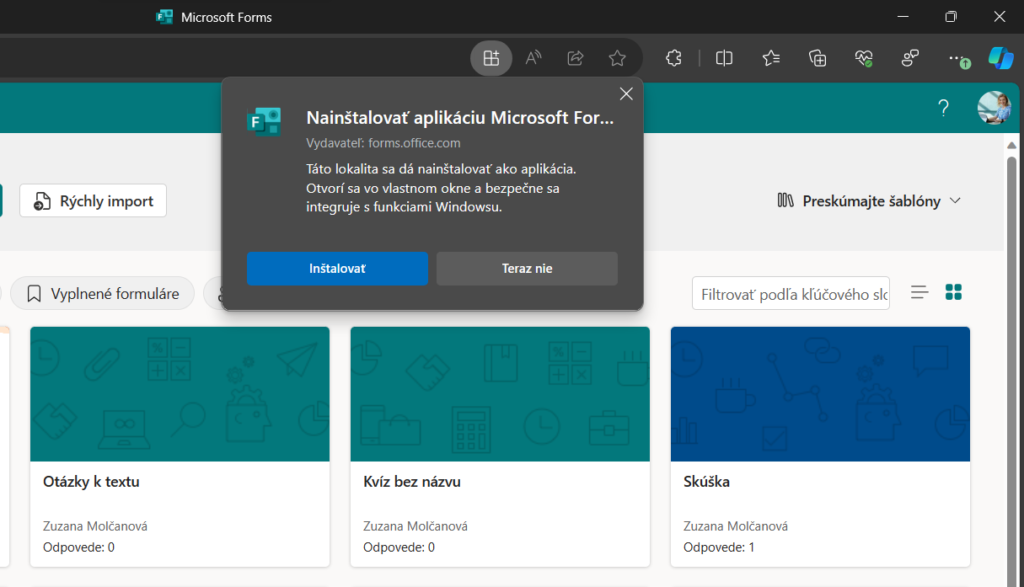This screenshot has width=1024, height=587.
Task: Click the app install icon in address bar
Action: 491,58
